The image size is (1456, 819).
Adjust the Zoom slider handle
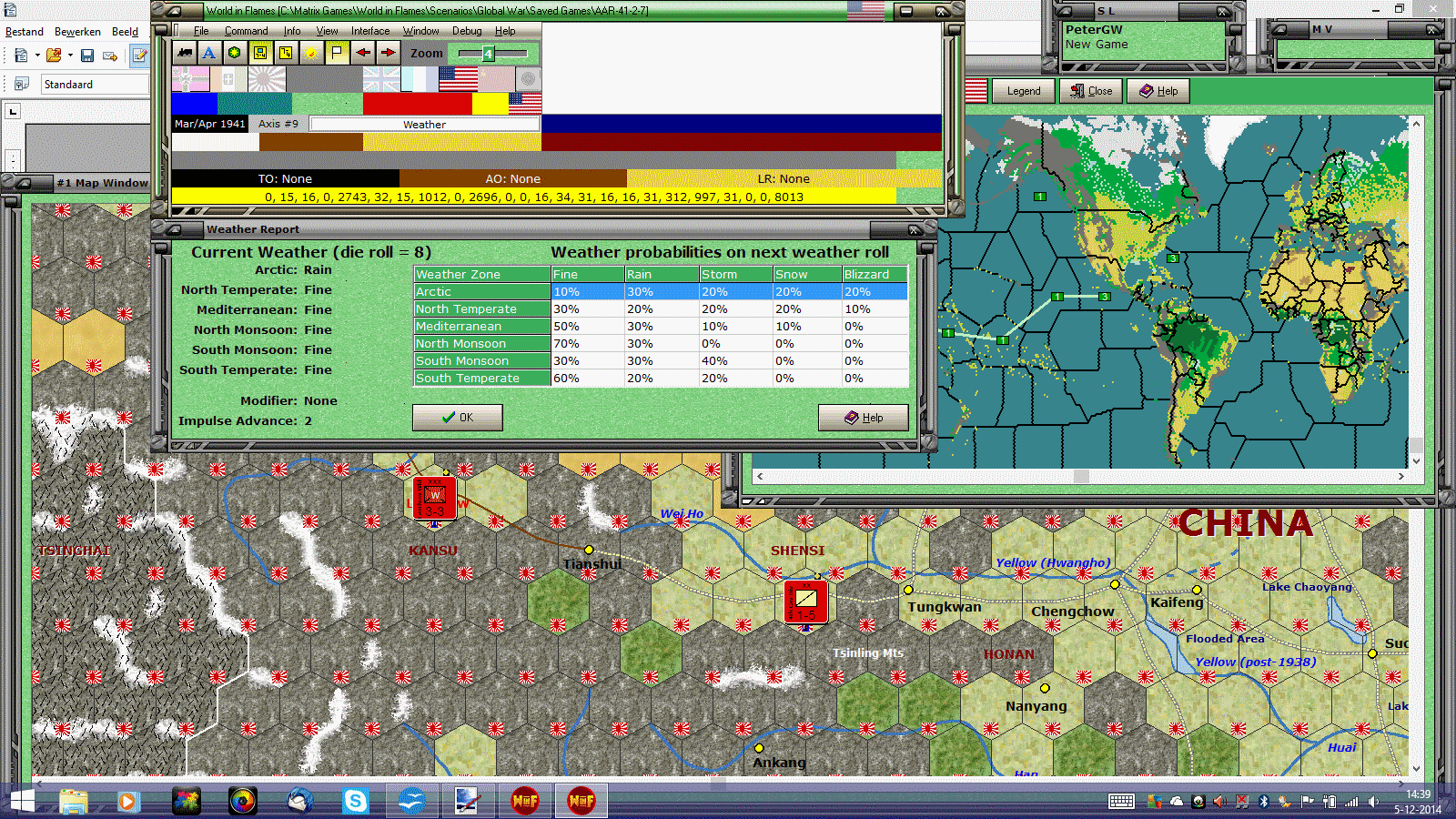tap(488, 54)
